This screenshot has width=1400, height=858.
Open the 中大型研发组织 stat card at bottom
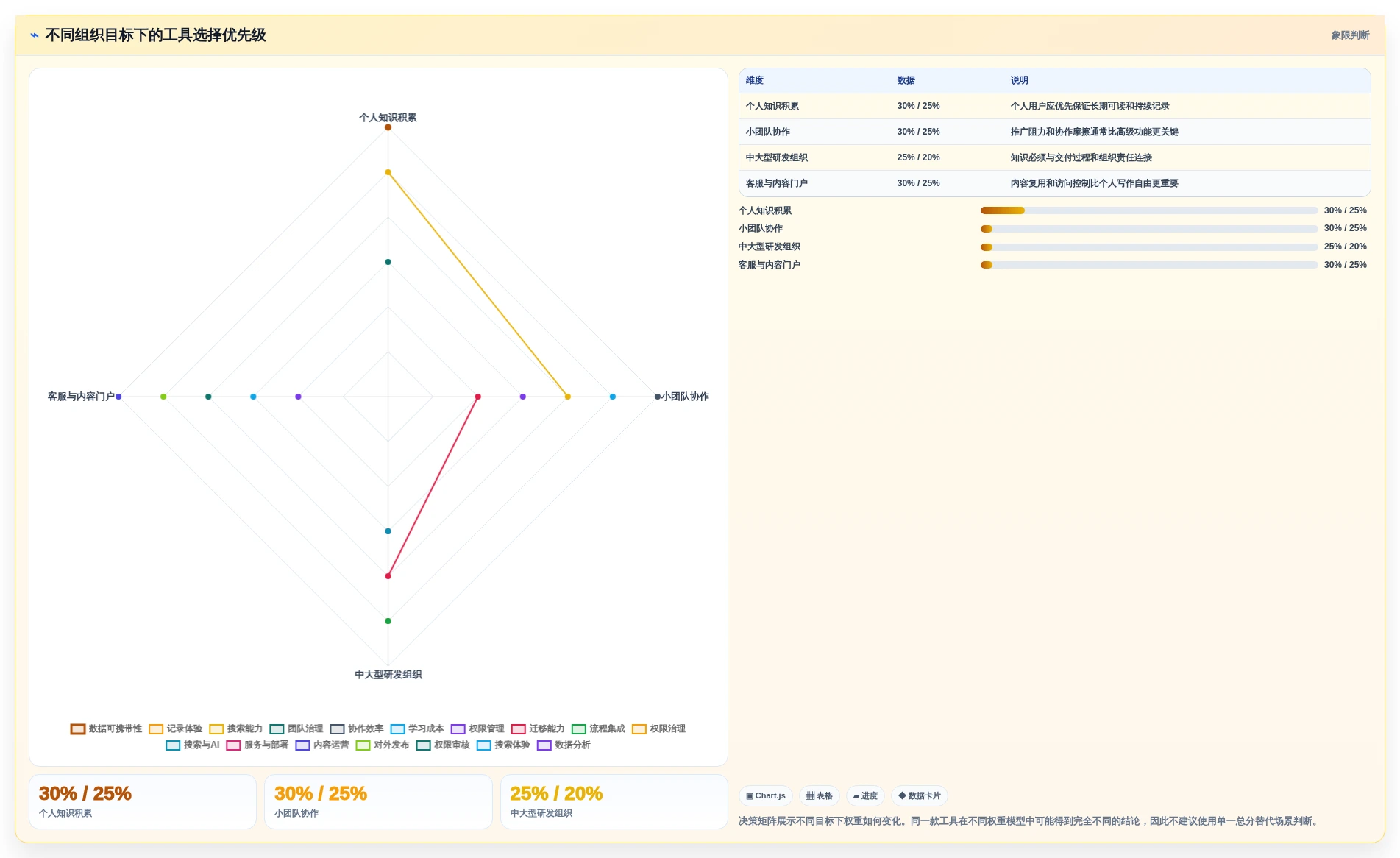click(x=614, y=801)
